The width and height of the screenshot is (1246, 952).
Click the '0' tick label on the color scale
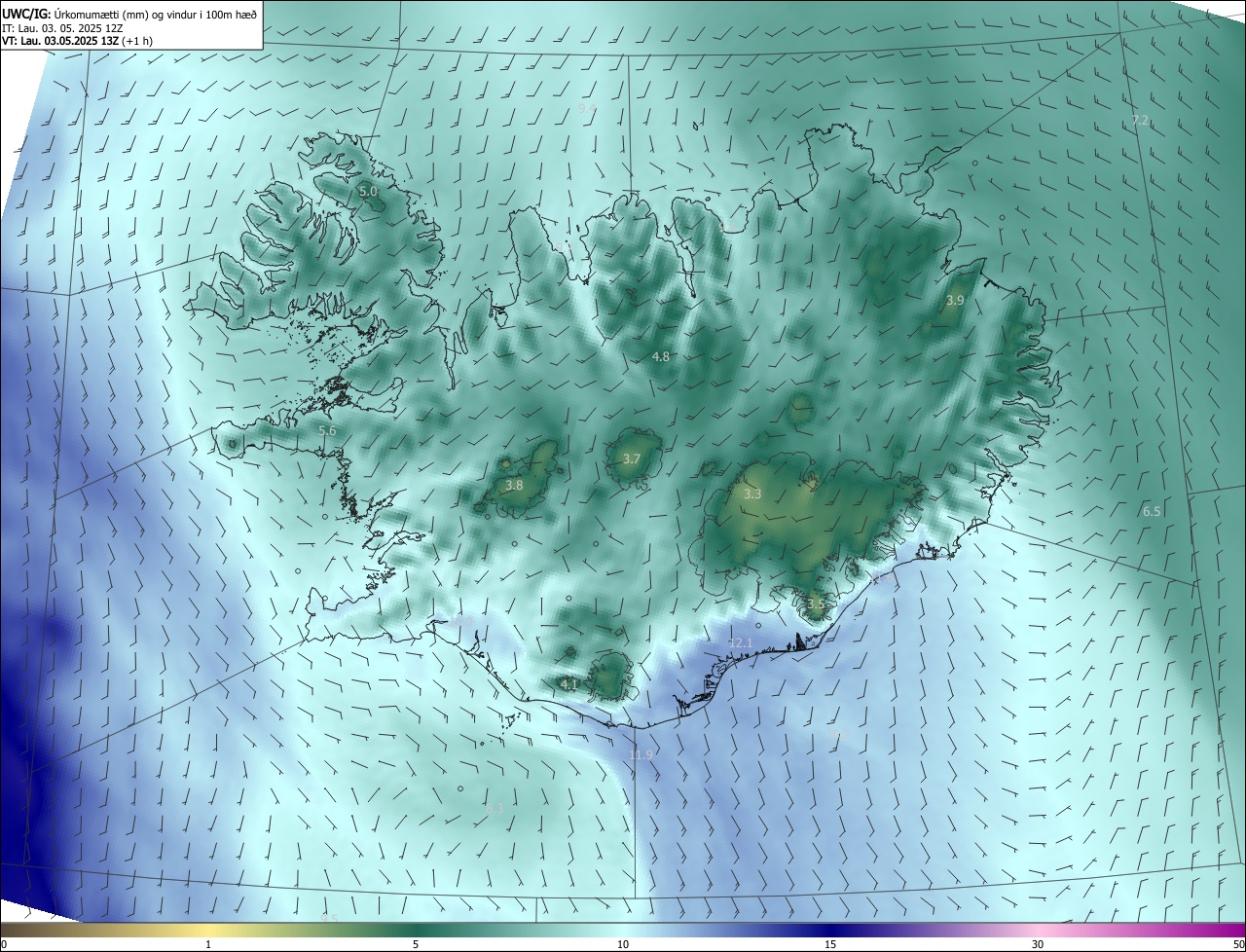3,945
